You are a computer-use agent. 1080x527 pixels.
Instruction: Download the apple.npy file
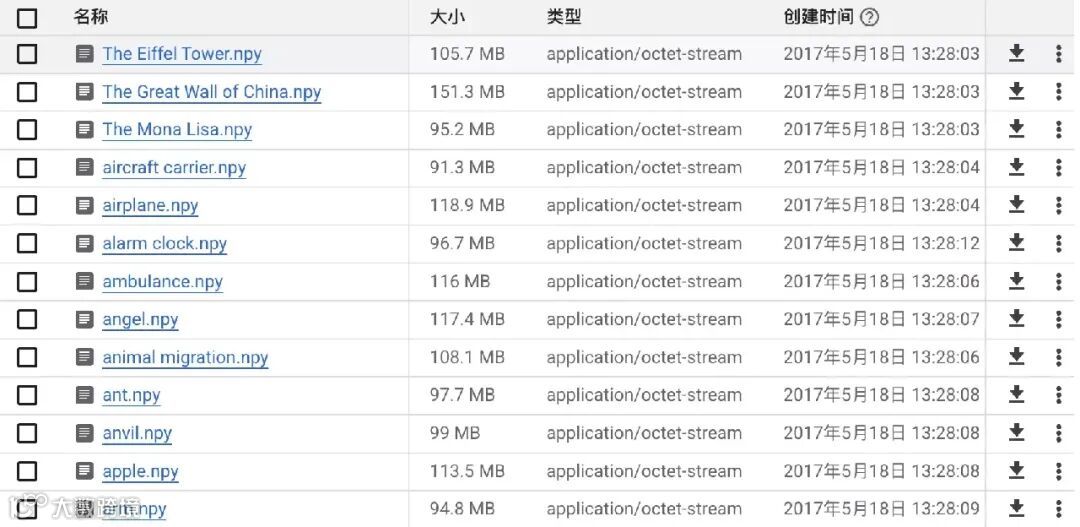tap(1016, 471)
